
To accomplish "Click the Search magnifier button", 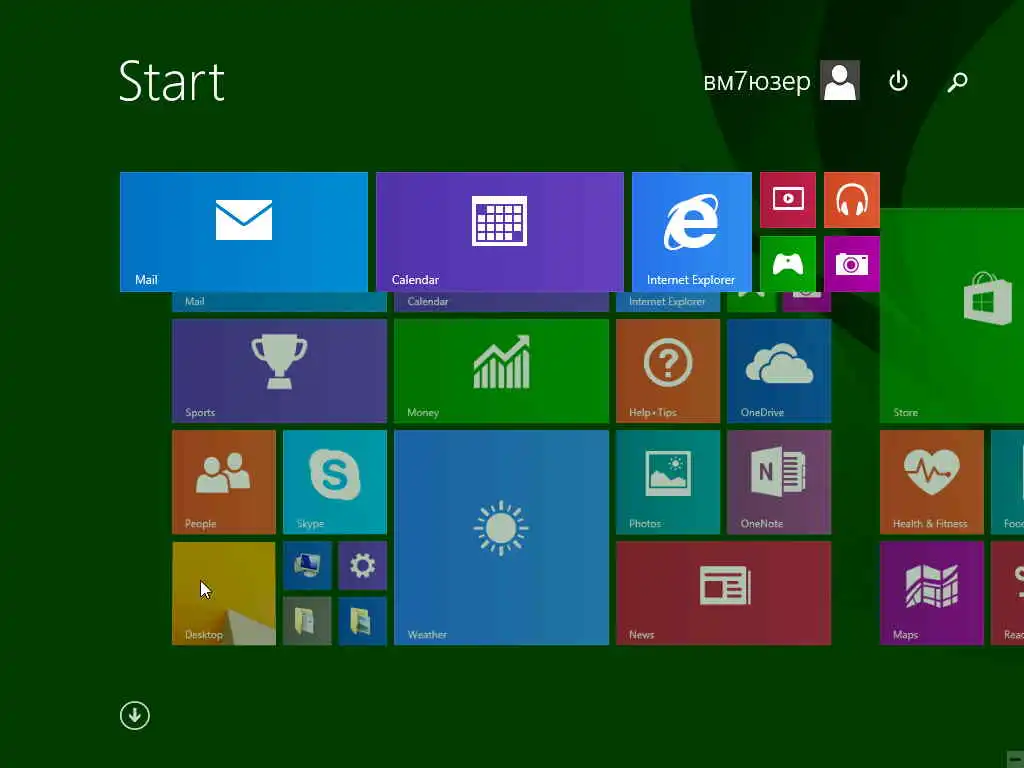I will click(x=957, y=81).
